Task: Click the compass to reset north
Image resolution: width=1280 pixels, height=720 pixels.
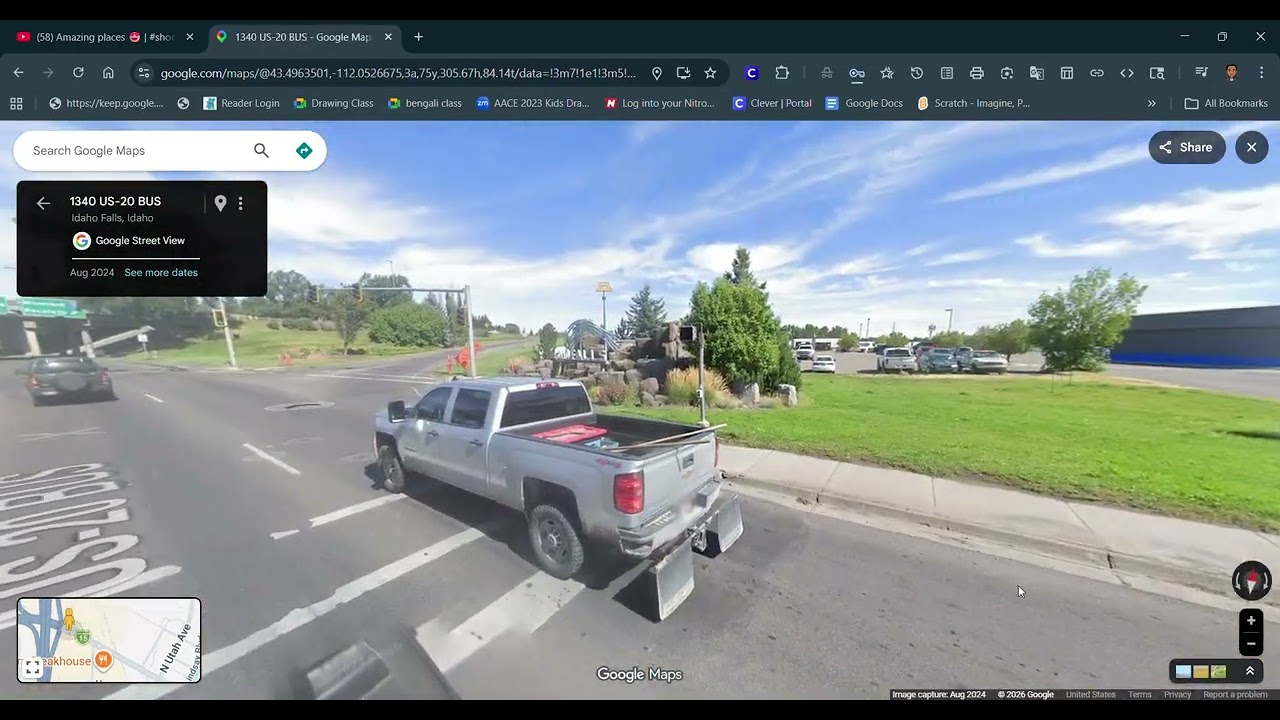Action: coord(1251,581)
